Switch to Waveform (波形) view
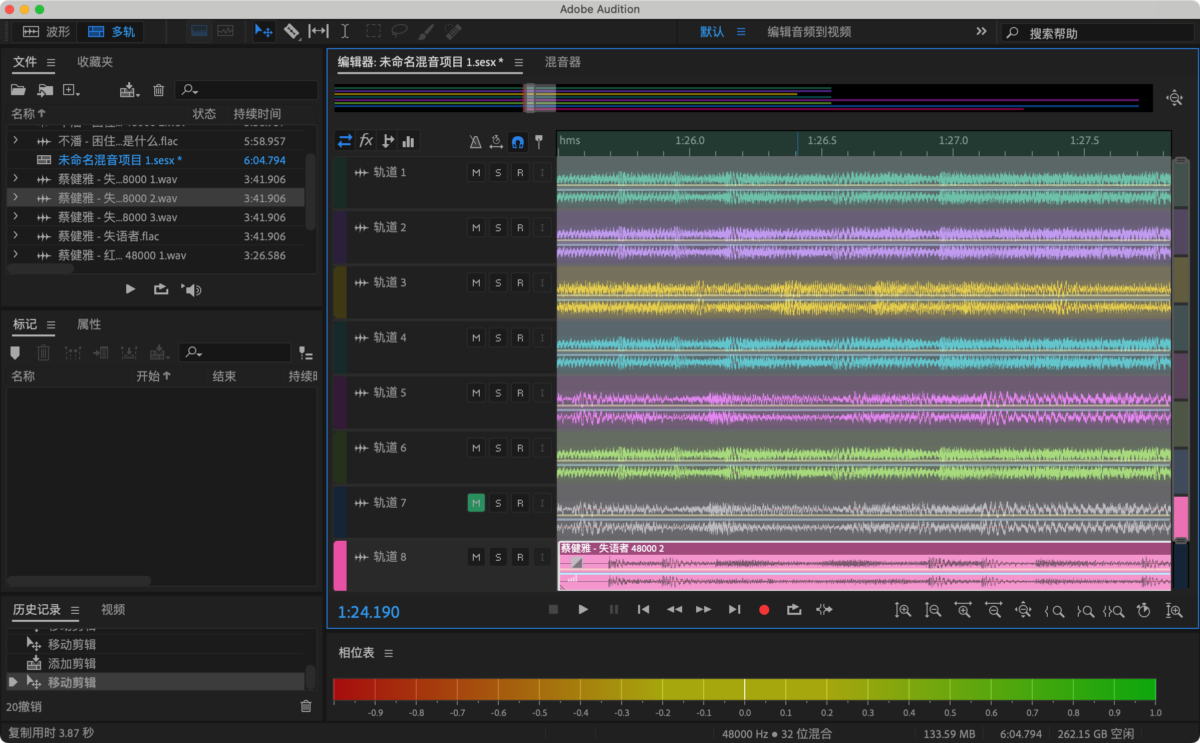1200x743 pixels. coord(46,32)
